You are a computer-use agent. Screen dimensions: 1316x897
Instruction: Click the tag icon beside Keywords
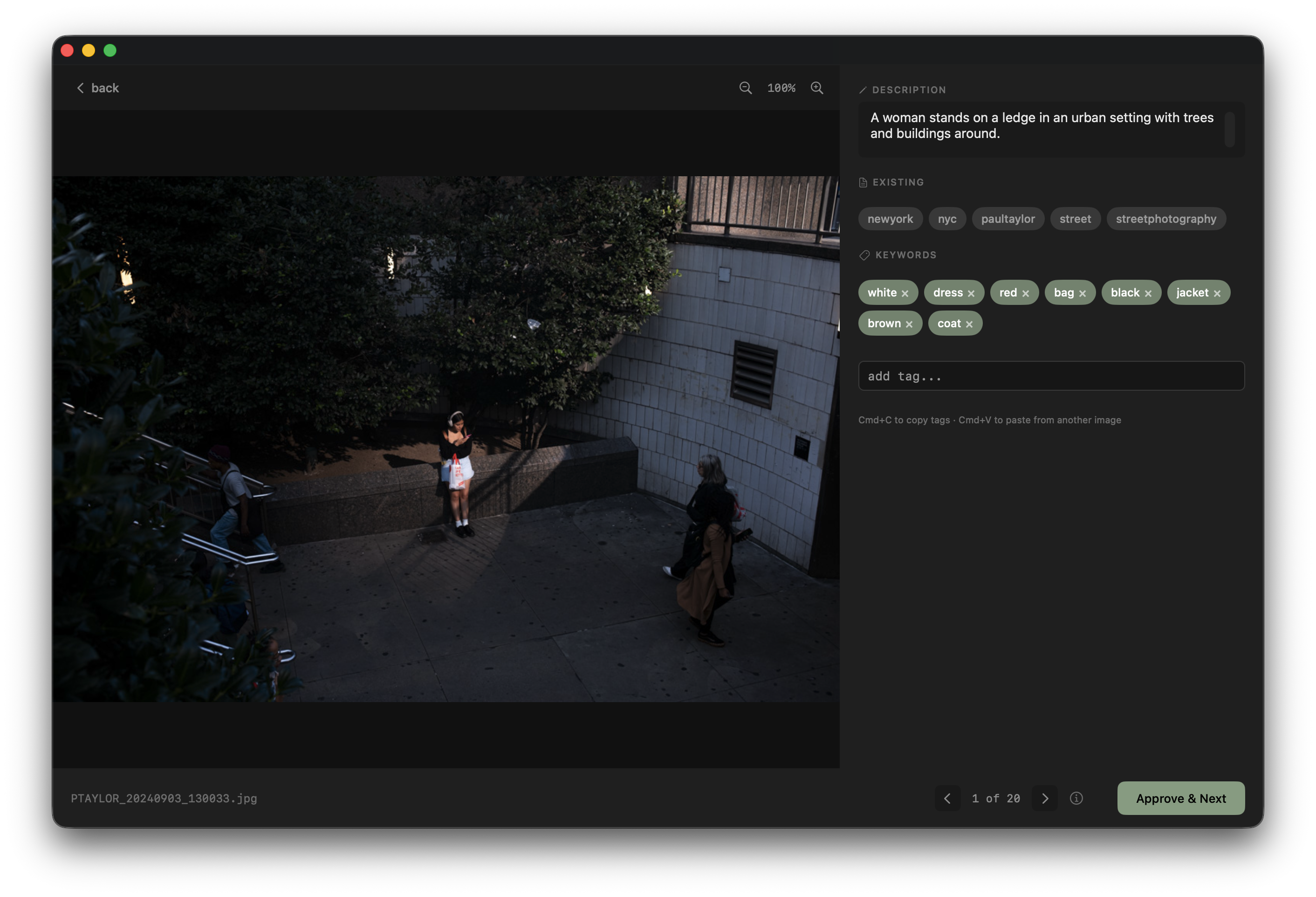coord(865,255)
